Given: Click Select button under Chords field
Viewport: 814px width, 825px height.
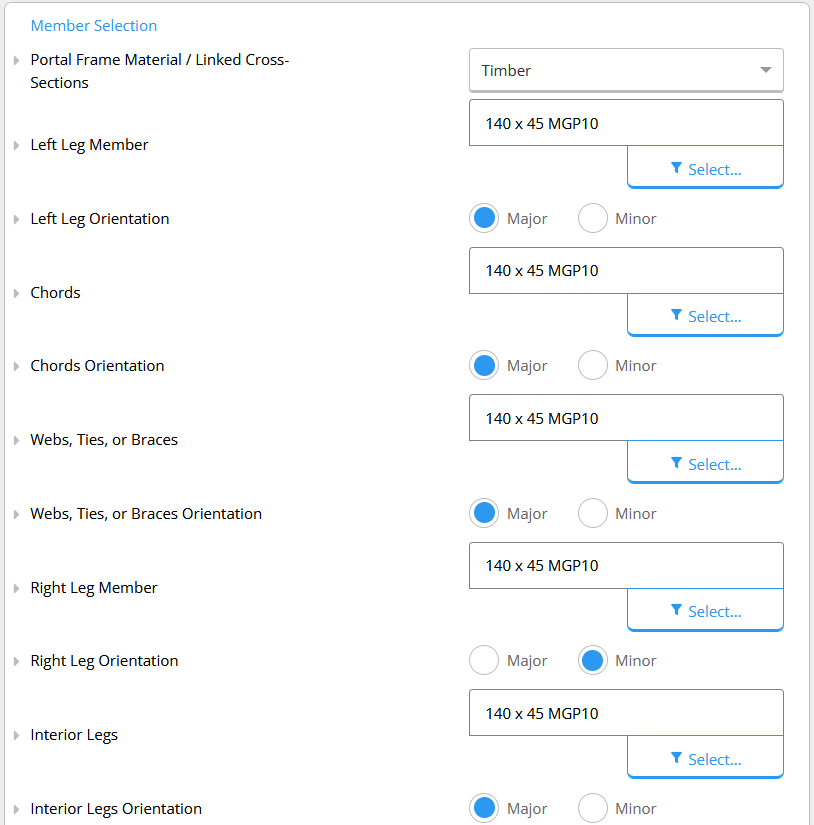Looking at the screenshot, I should (x=705, y=315).
